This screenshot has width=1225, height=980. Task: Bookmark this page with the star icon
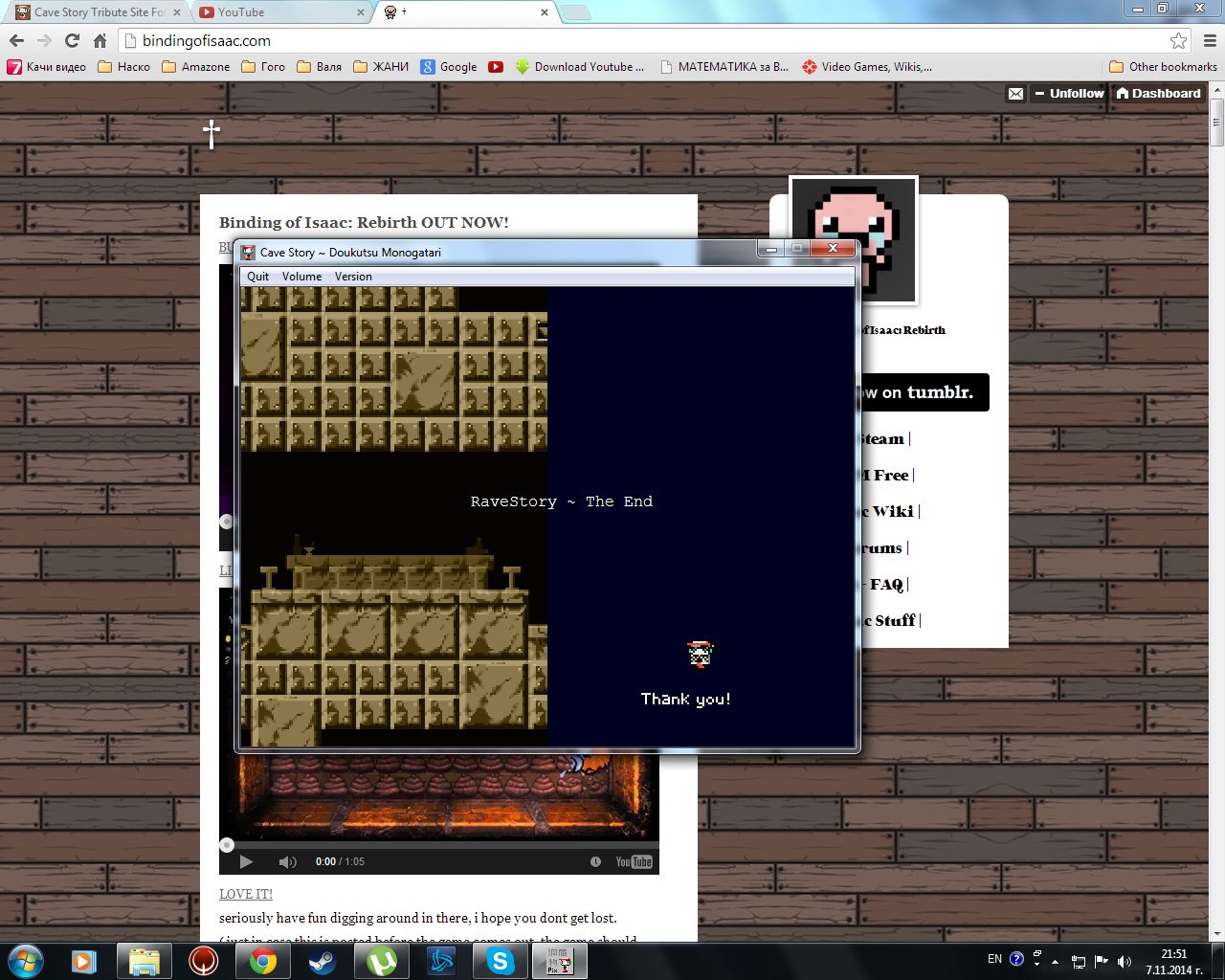point(1178,40)
